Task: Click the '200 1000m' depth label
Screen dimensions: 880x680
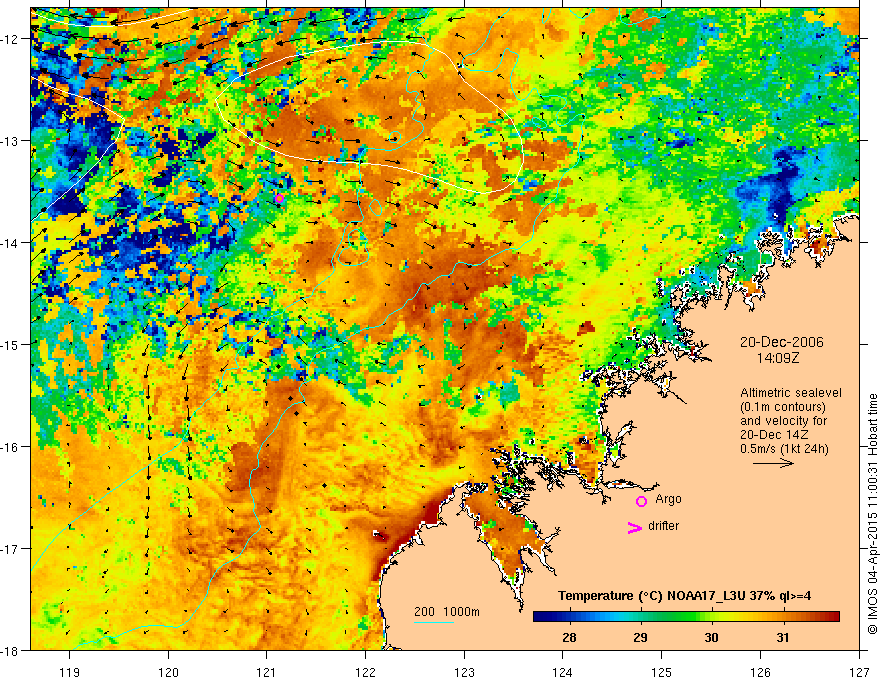Action: (x=447, y=612)
